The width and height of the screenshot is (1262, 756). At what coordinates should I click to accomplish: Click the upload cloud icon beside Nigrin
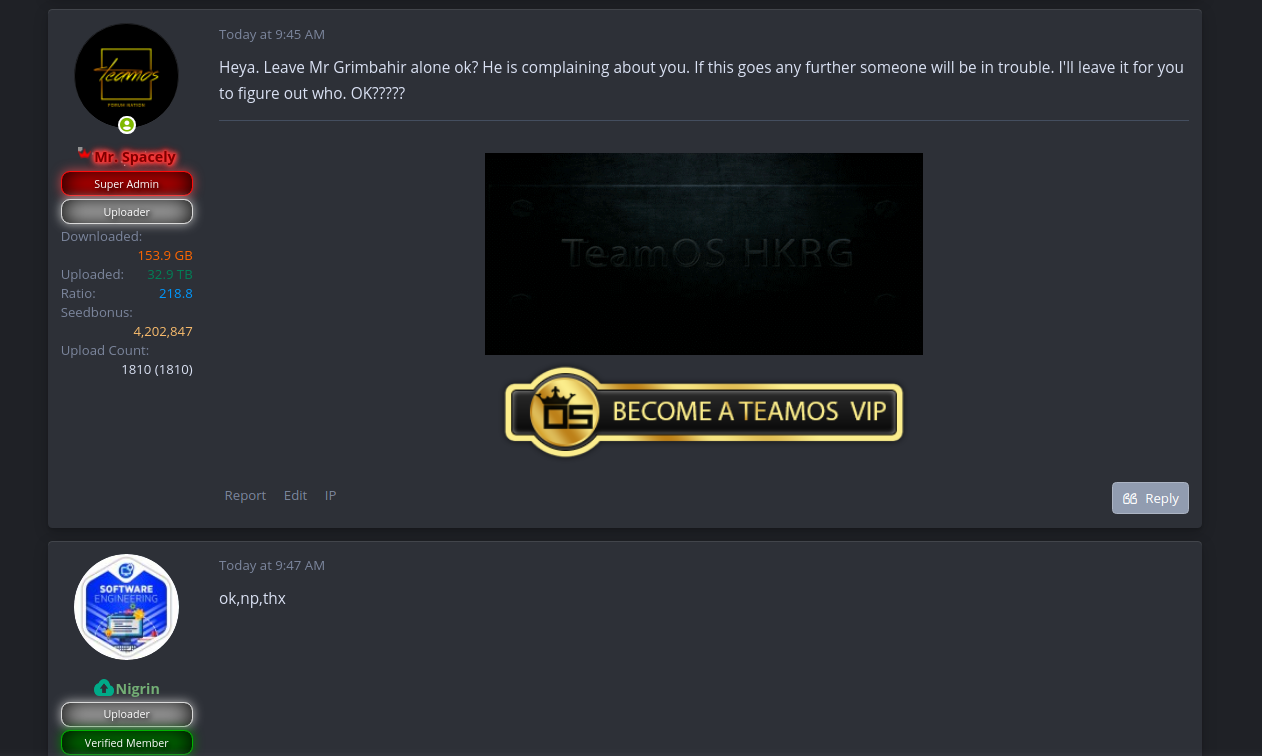[103, 688]
